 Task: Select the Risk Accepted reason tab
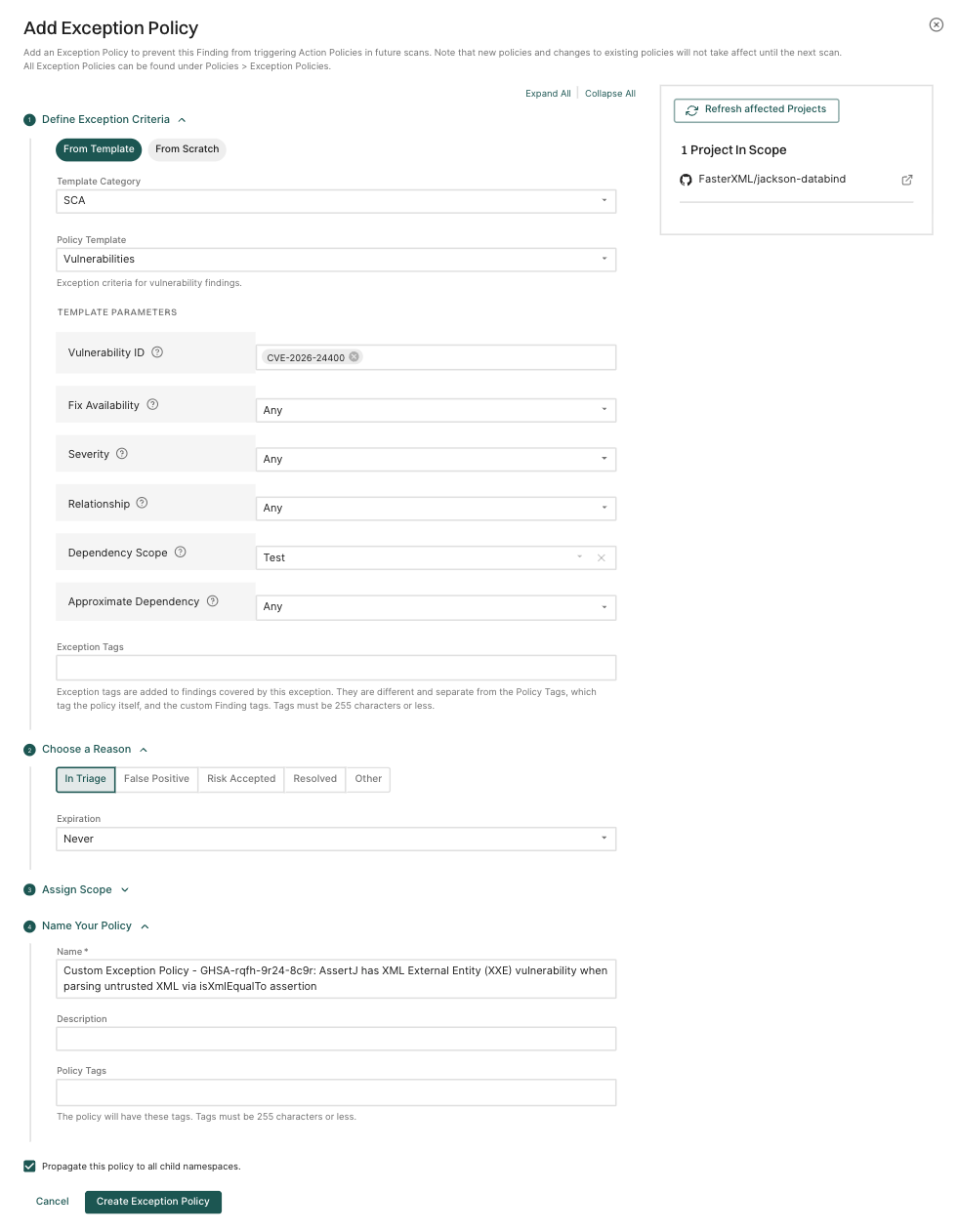pyautogui.click(x=241, y=779)
